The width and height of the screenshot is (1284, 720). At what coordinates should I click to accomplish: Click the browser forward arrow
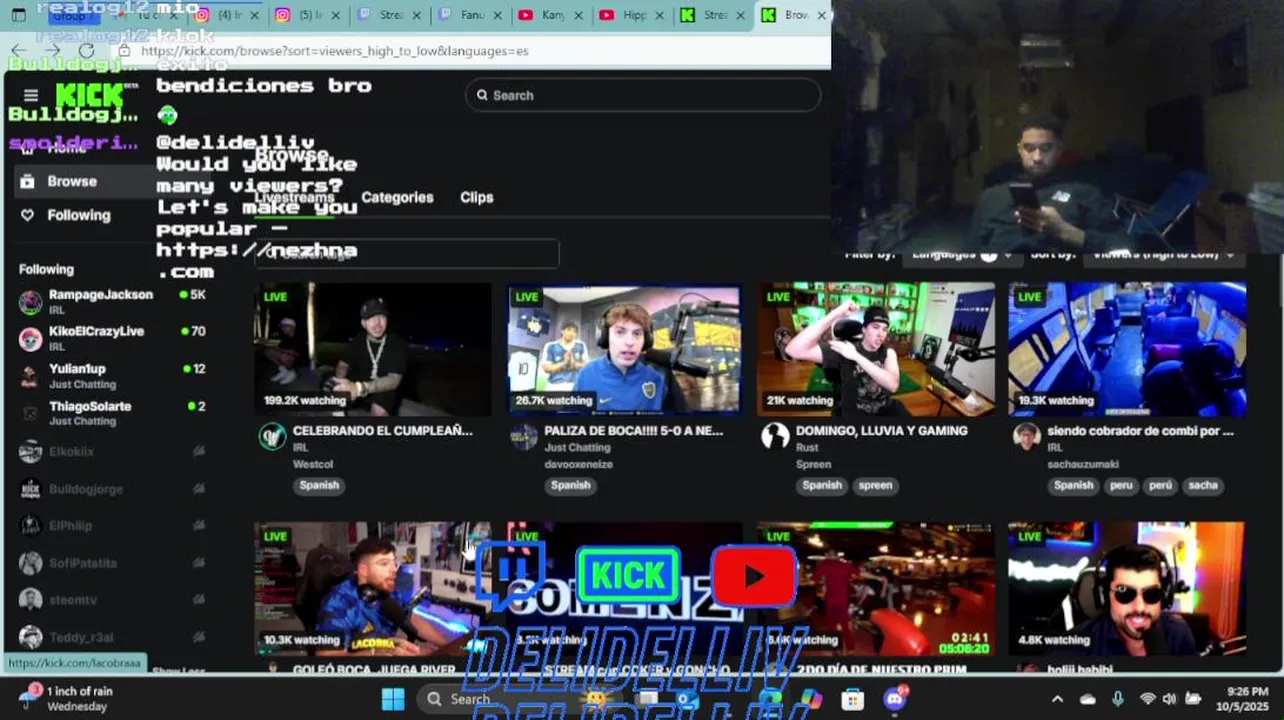[52, 51]
